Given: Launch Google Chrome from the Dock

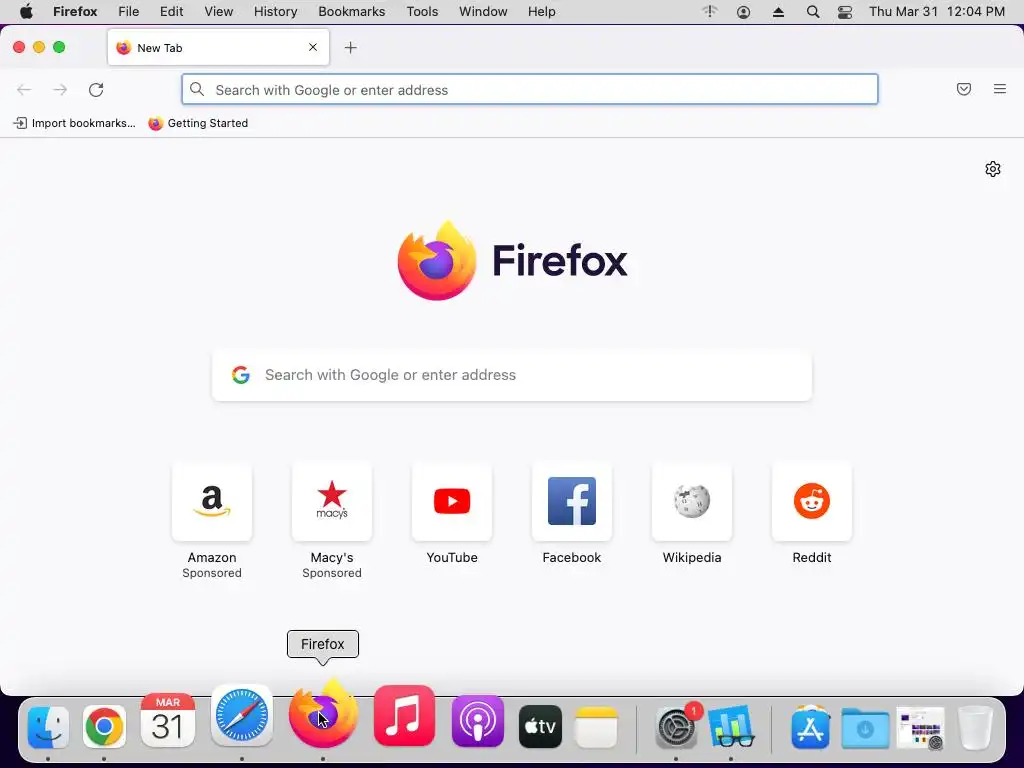Looking at the screenshot, I should (x=104, y=727).
